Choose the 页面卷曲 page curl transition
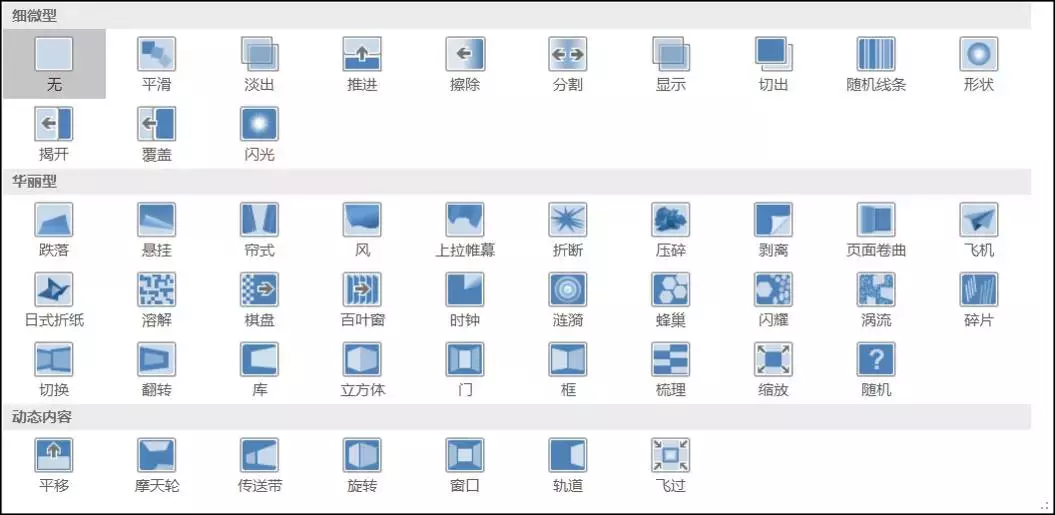This screenshot has height=515, width=1055. (876, 230)
